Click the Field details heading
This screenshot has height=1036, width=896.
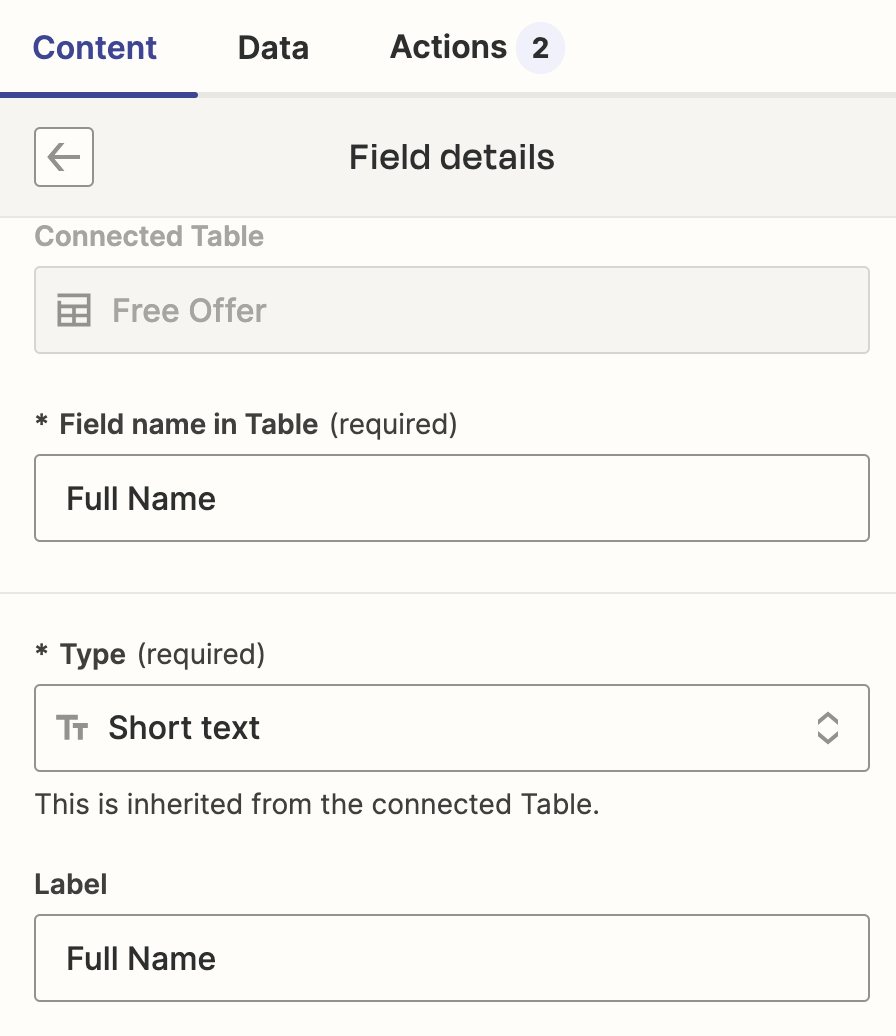pyautogui.click(x=451, y=157)
